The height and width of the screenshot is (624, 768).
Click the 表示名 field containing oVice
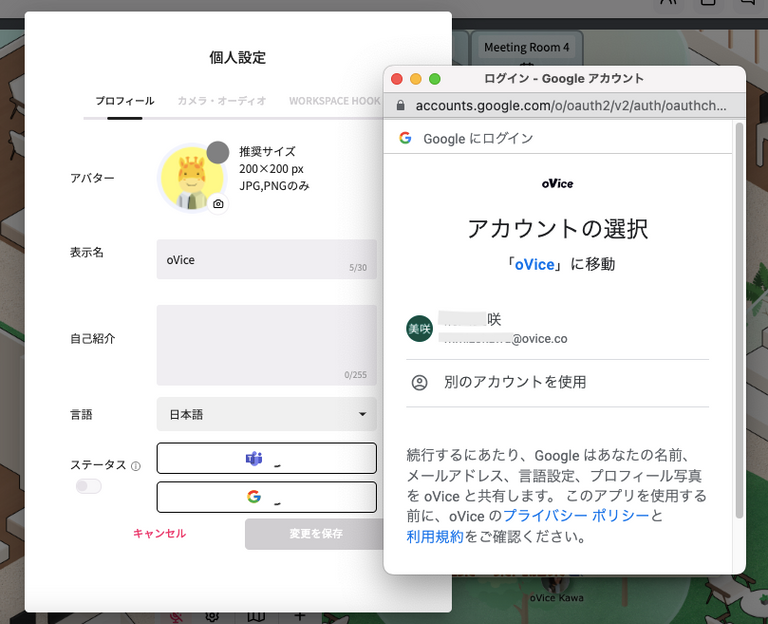tap(266, 259)
